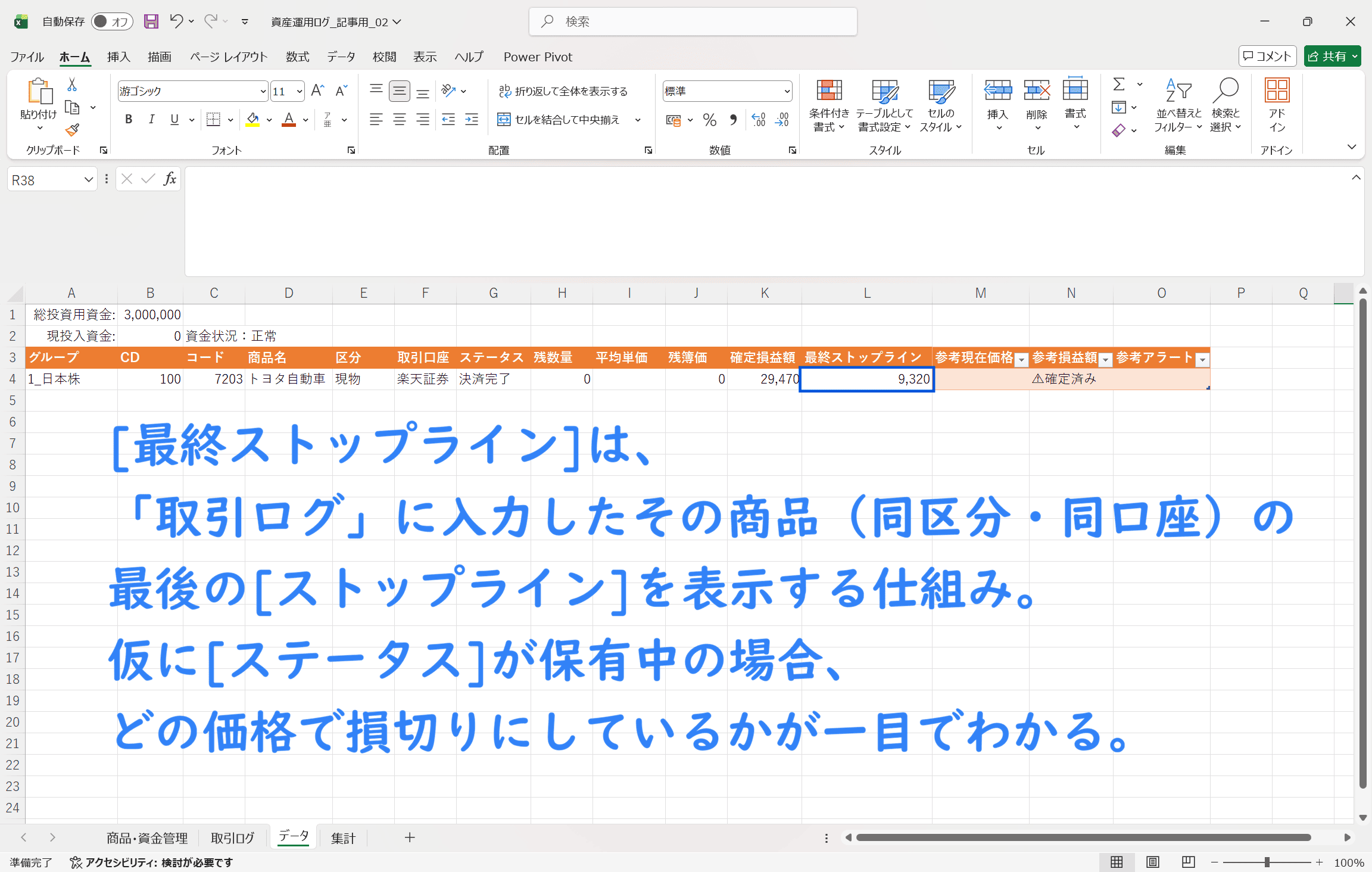Viewport: 1372px width, 872px height.
Task: Open the font name dropdown 游ゴシック
Action: click(263, 91)
